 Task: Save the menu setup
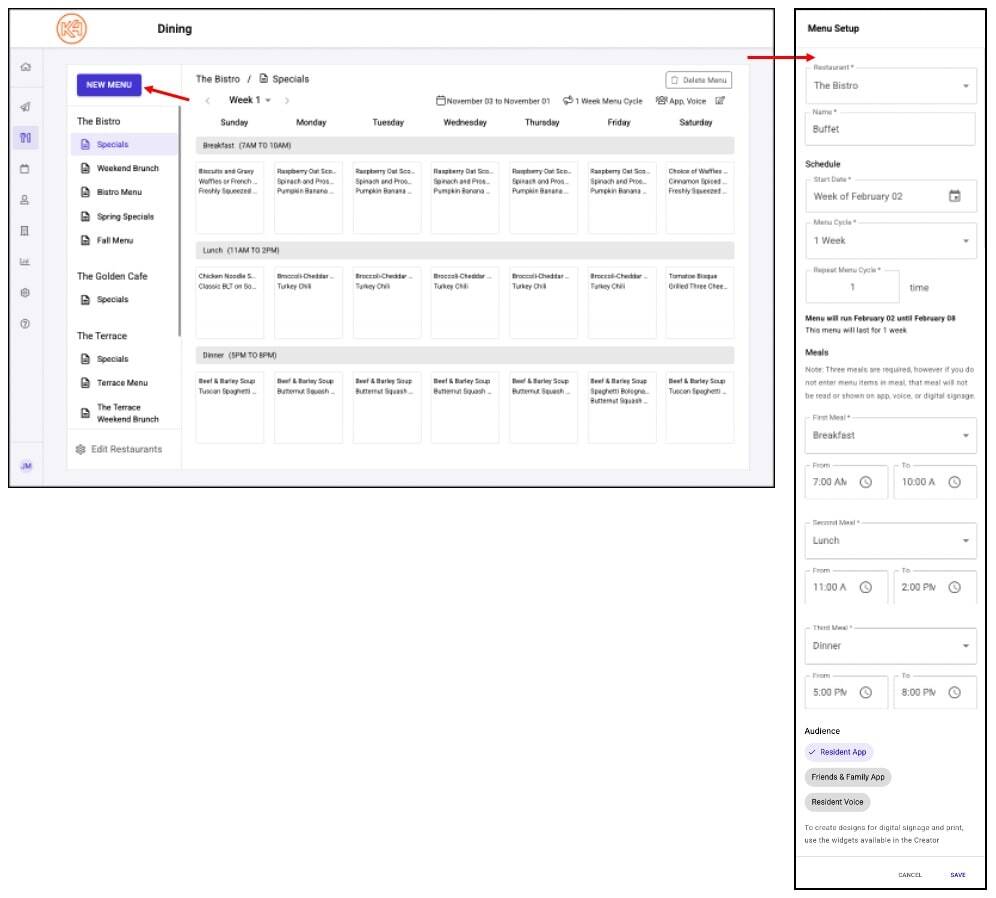[x=958, y=874]
